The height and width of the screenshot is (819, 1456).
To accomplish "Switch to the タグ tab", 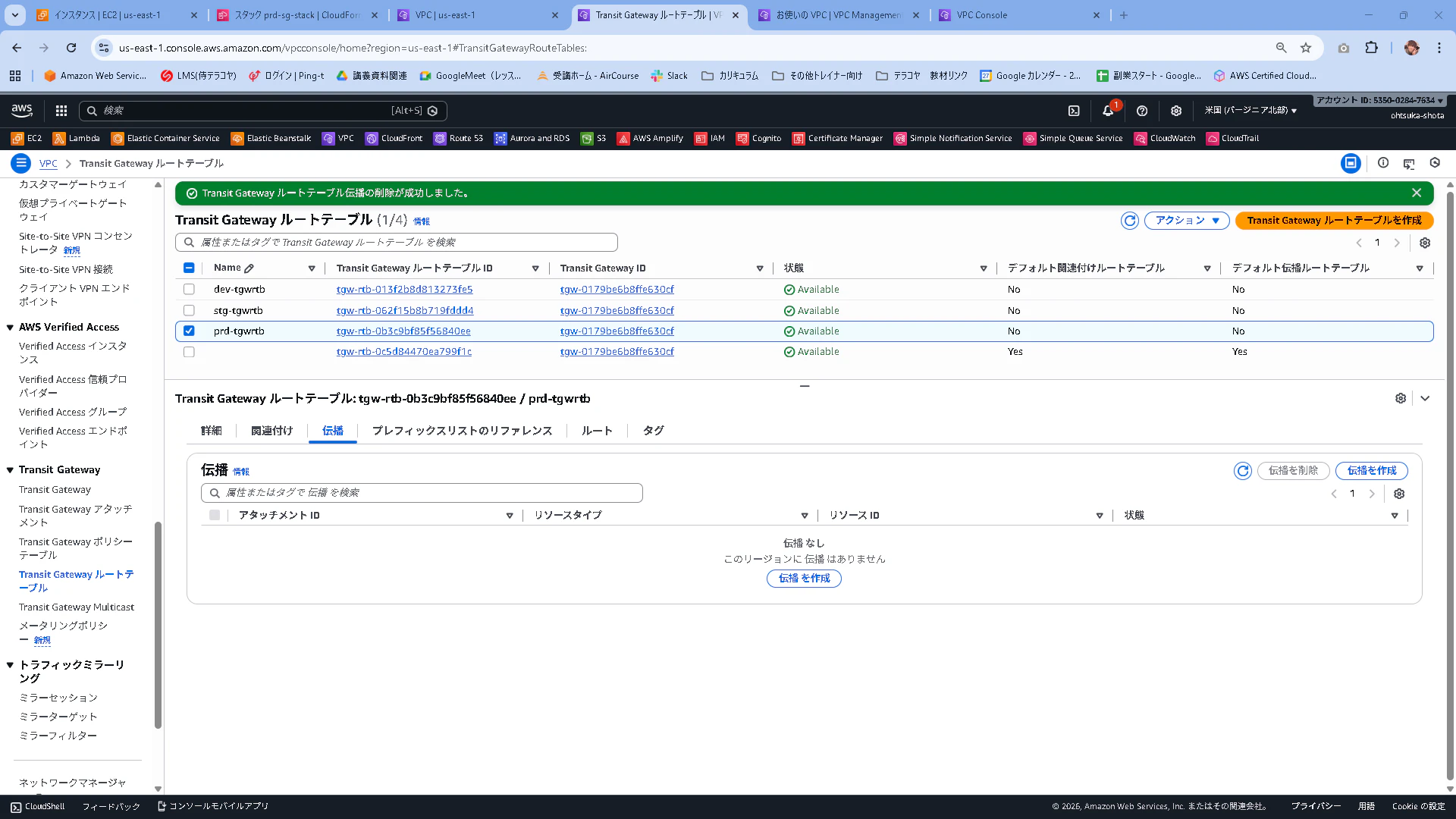I will 654,431.
